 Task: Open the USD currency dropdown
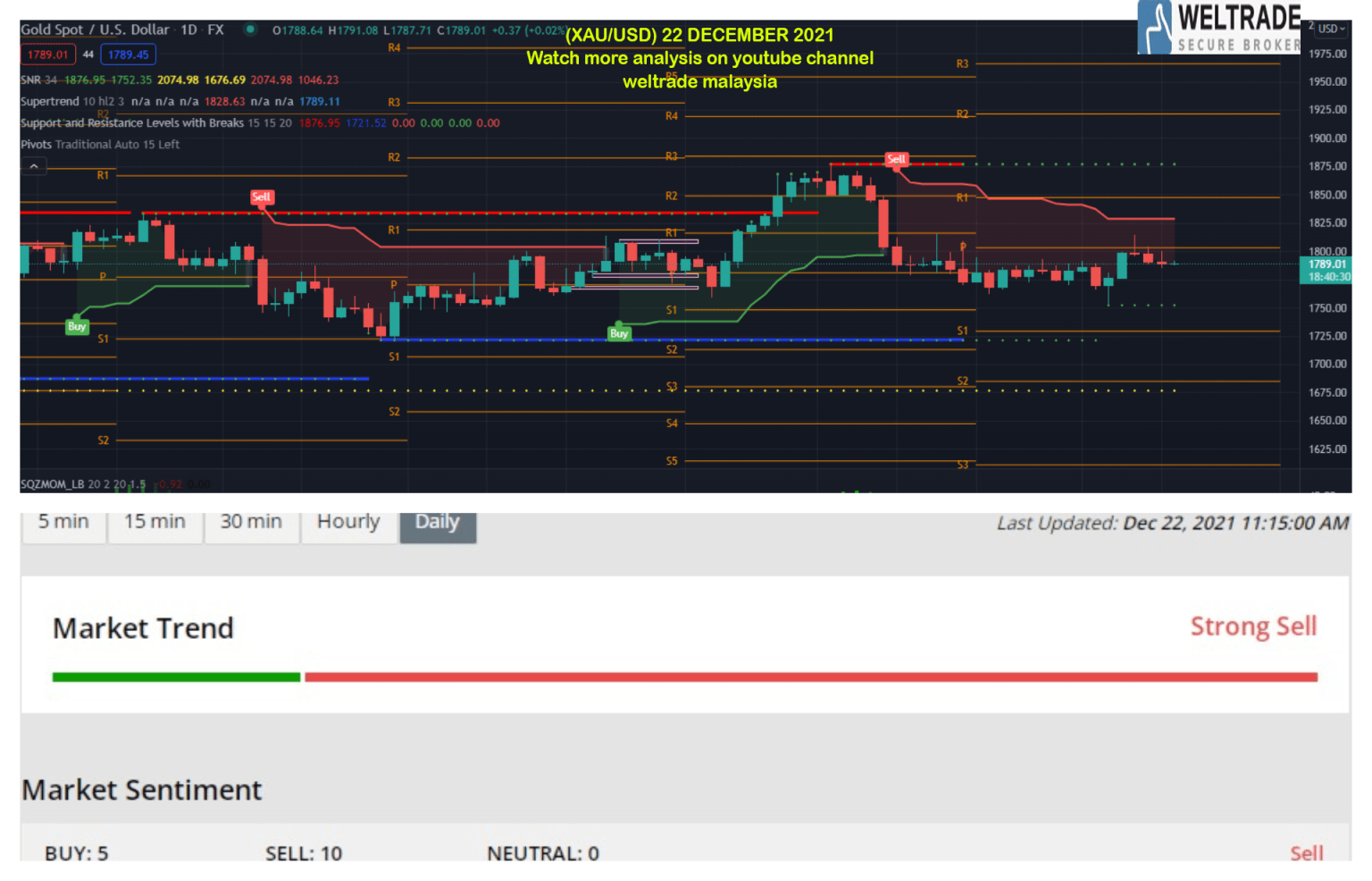(x=1331, y=29)
